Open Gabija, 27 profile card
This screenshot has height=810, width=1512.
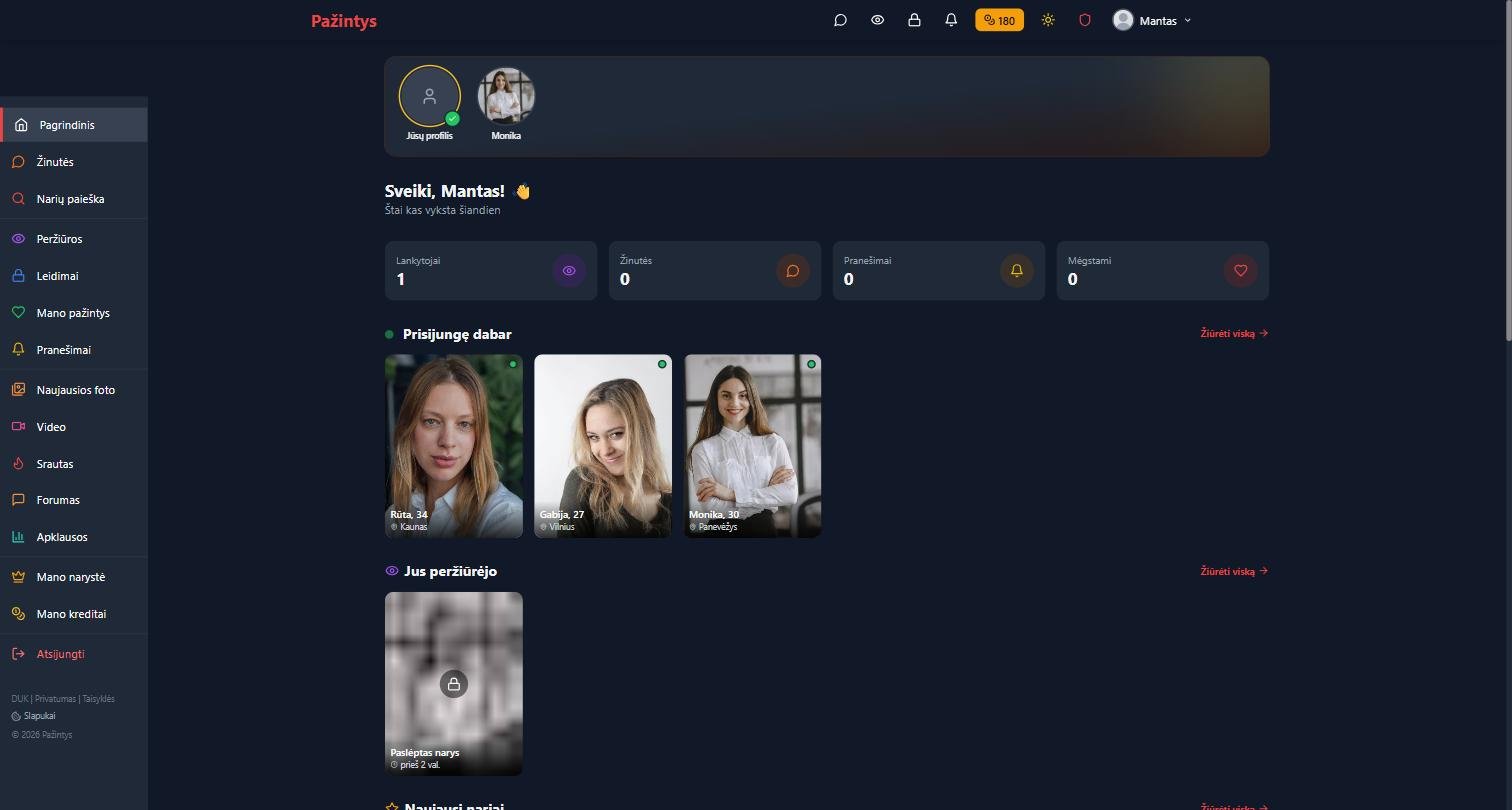(x=603, y=446)
